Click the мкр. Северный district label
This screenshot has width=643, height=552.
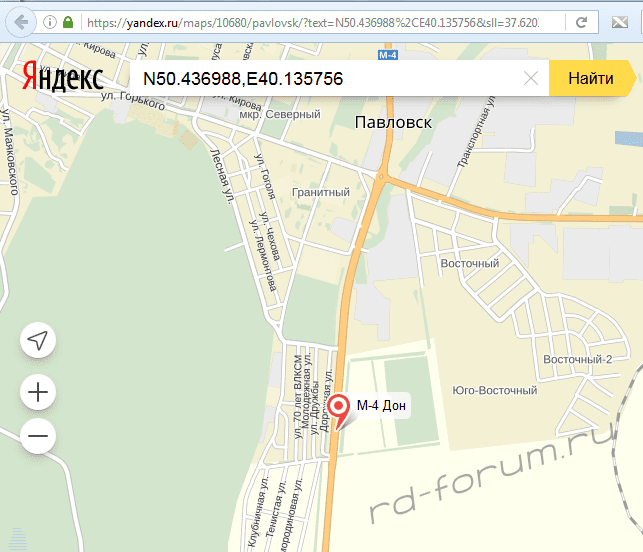point(276,113)
